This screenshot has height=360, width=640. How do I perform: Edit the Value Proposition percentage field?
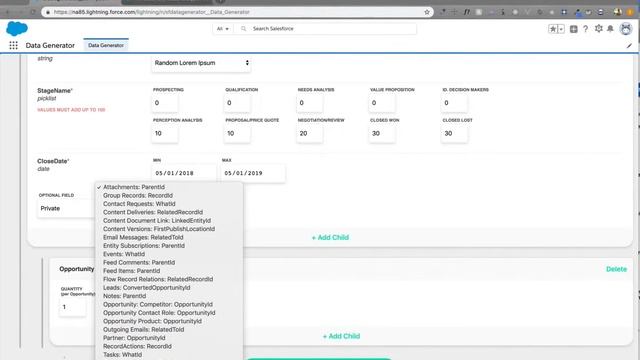(382, 103)
